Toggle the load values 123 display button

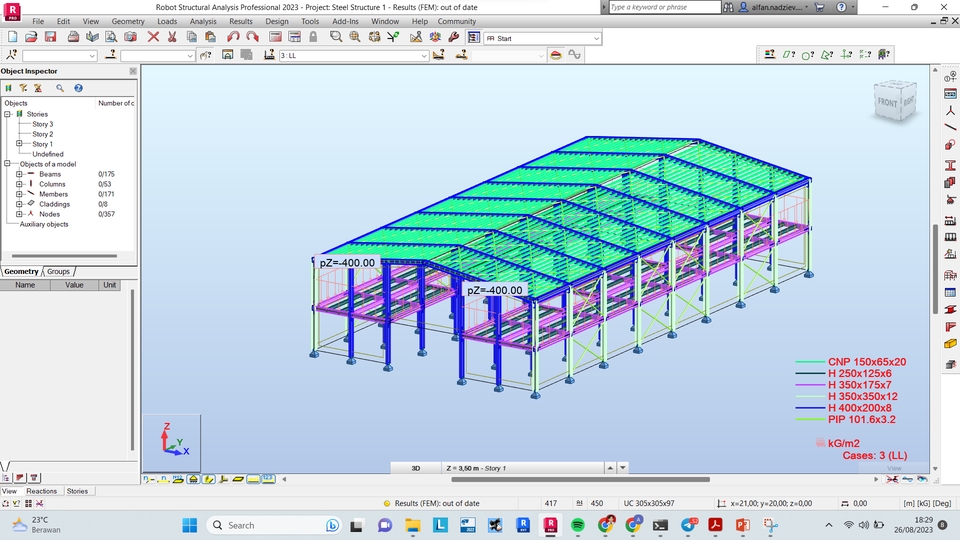(268, 479)
